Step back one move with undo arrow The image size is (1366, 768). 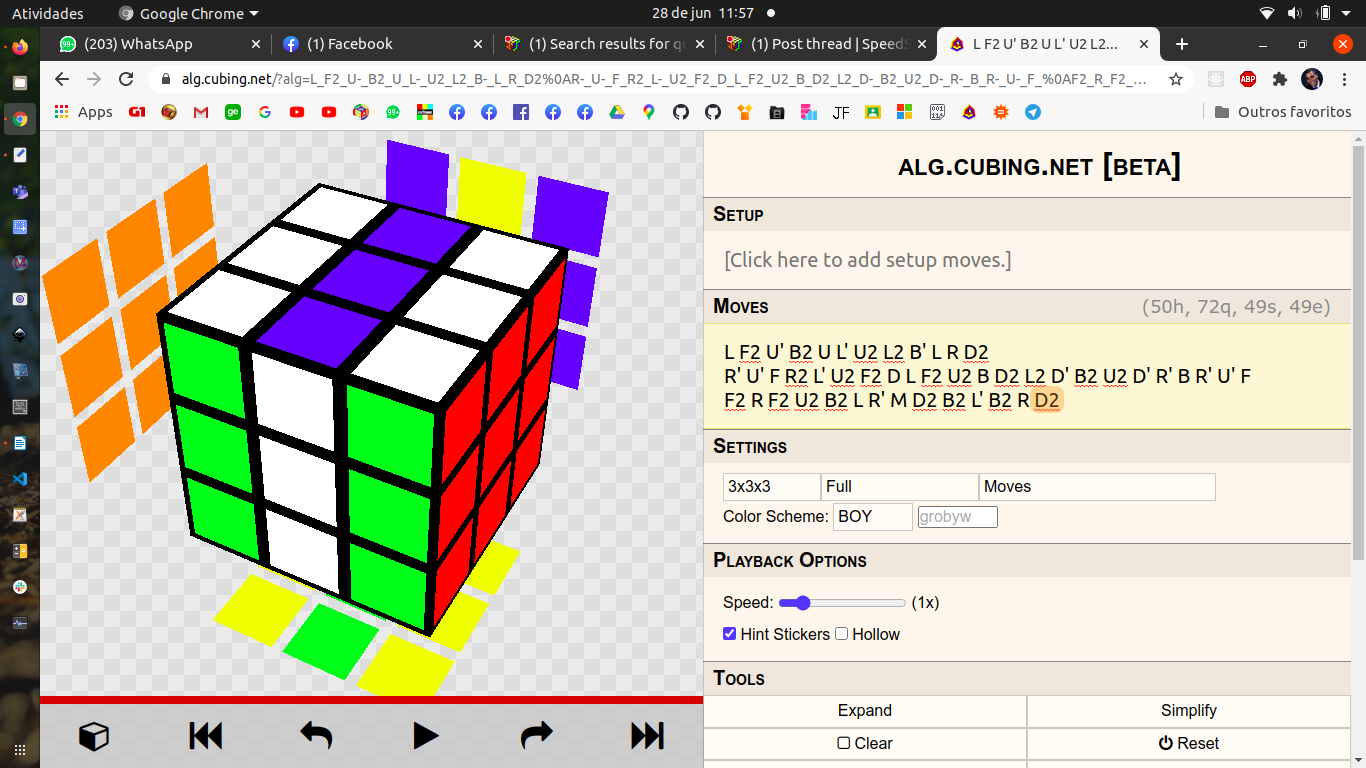click(x=316, y=737)
